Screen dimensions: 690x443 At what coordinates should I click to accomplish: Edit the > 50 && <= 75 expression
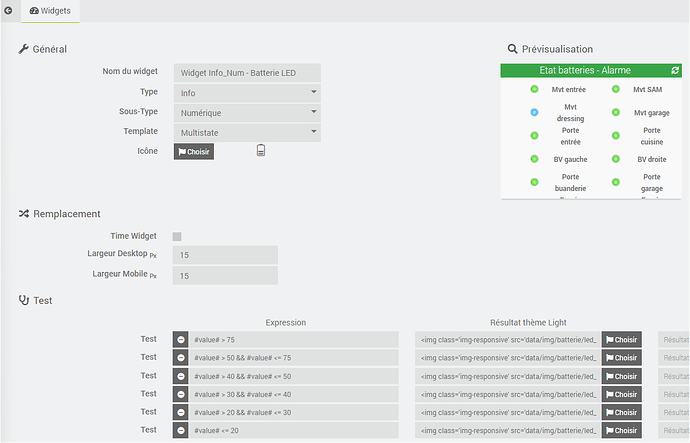(294, 358)
